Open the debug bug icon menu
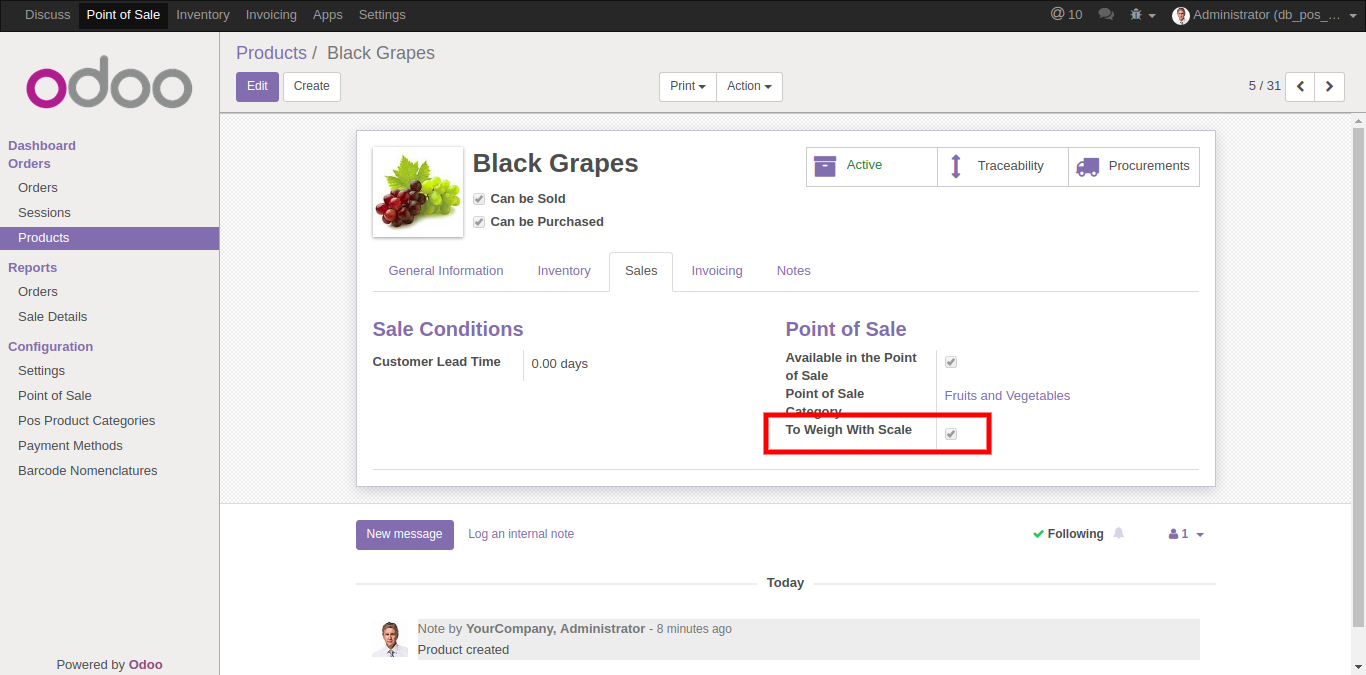 [1142, 15]
